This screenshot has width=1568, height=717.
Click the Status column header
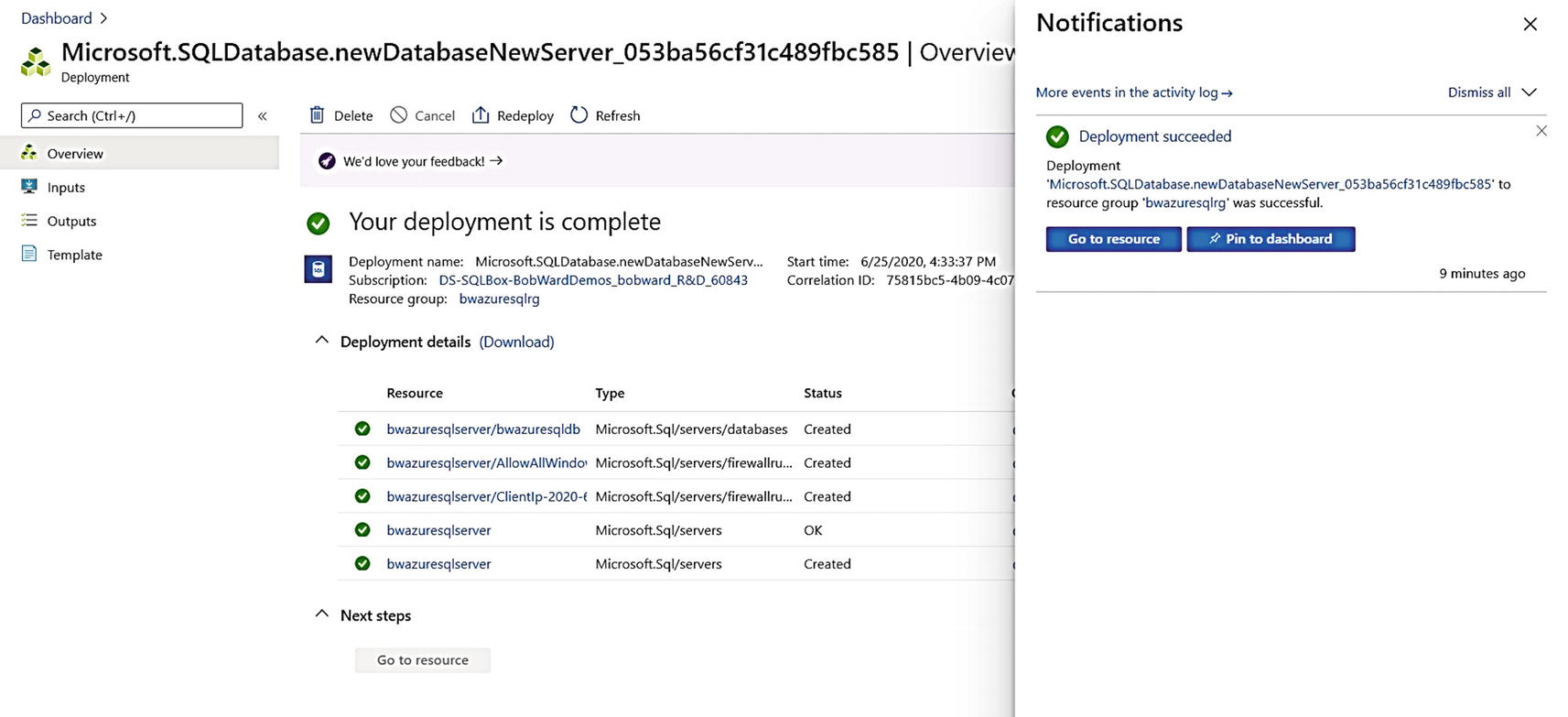(x=823, y=393)
